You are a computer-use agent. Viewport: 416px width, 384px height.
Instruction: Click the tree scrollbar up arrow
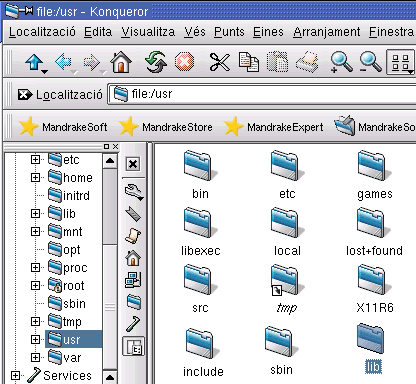coord(110,161)
